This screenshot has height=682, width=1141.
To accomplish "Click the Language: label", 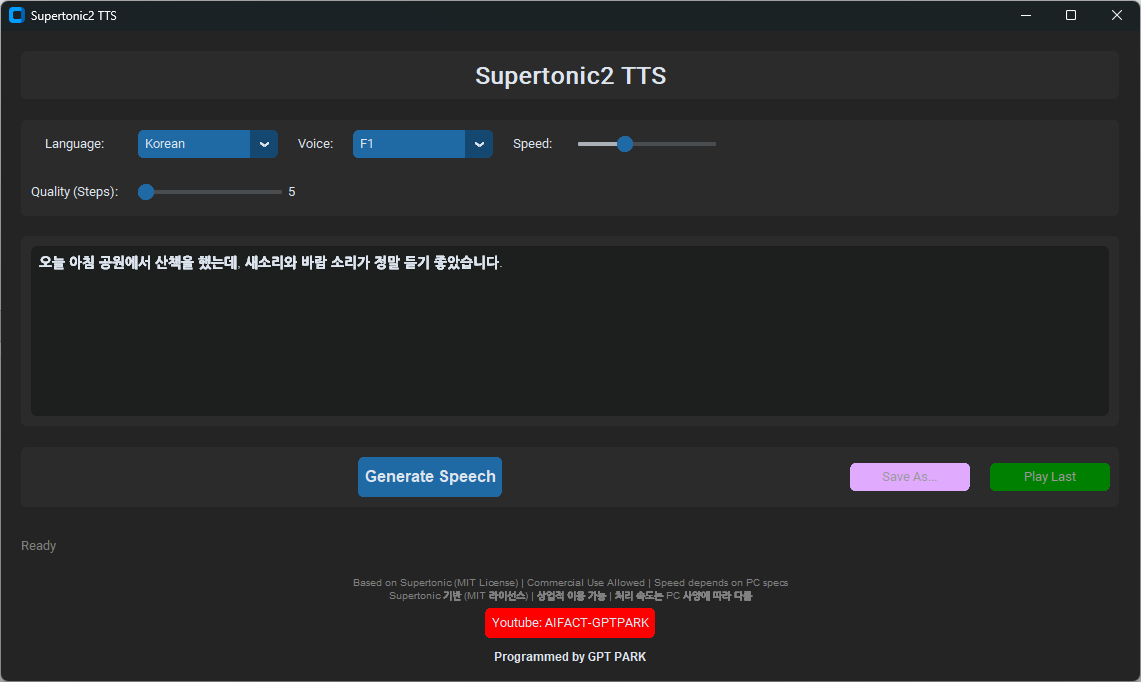I will point(74,144).
